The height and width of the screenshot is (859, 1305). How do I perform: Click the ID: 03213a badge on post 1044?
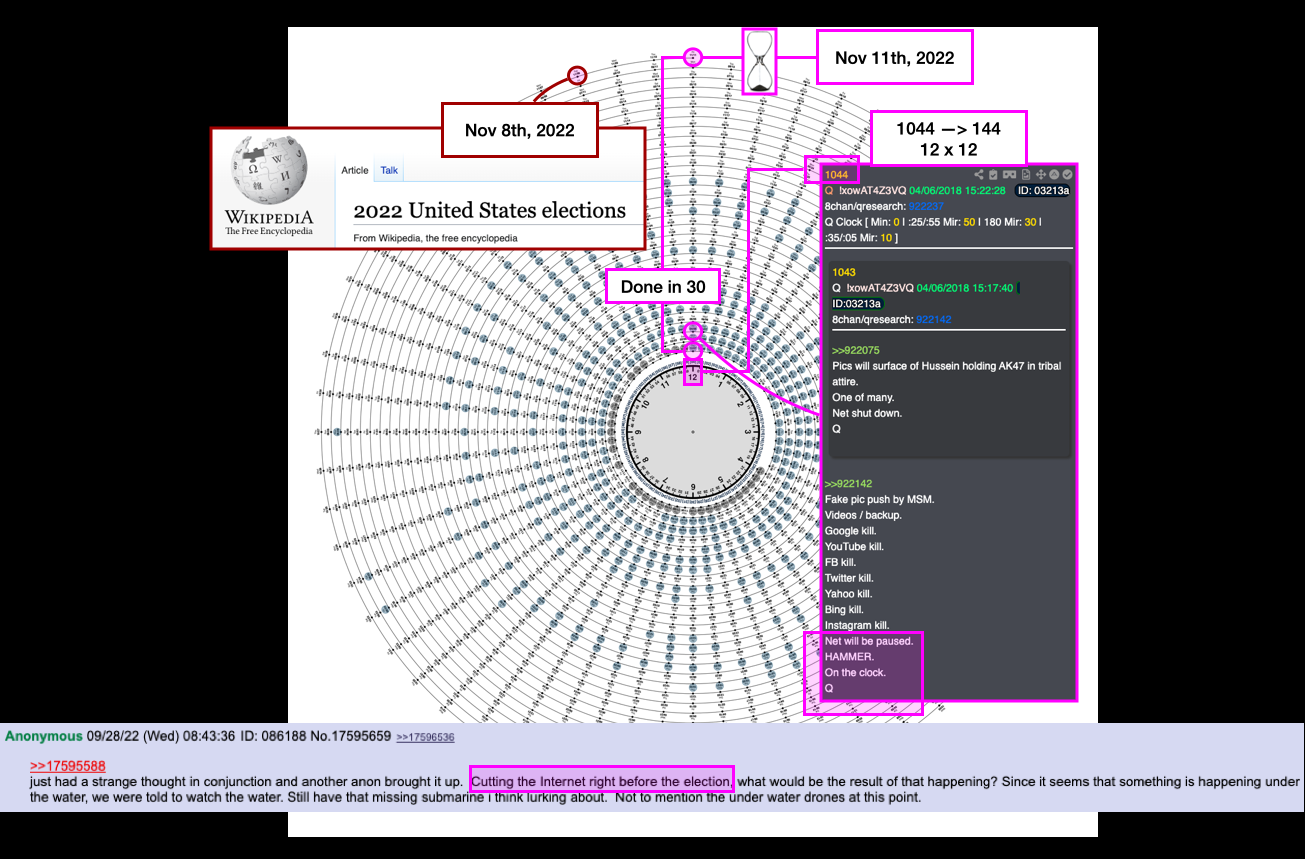click(1042, 191)
